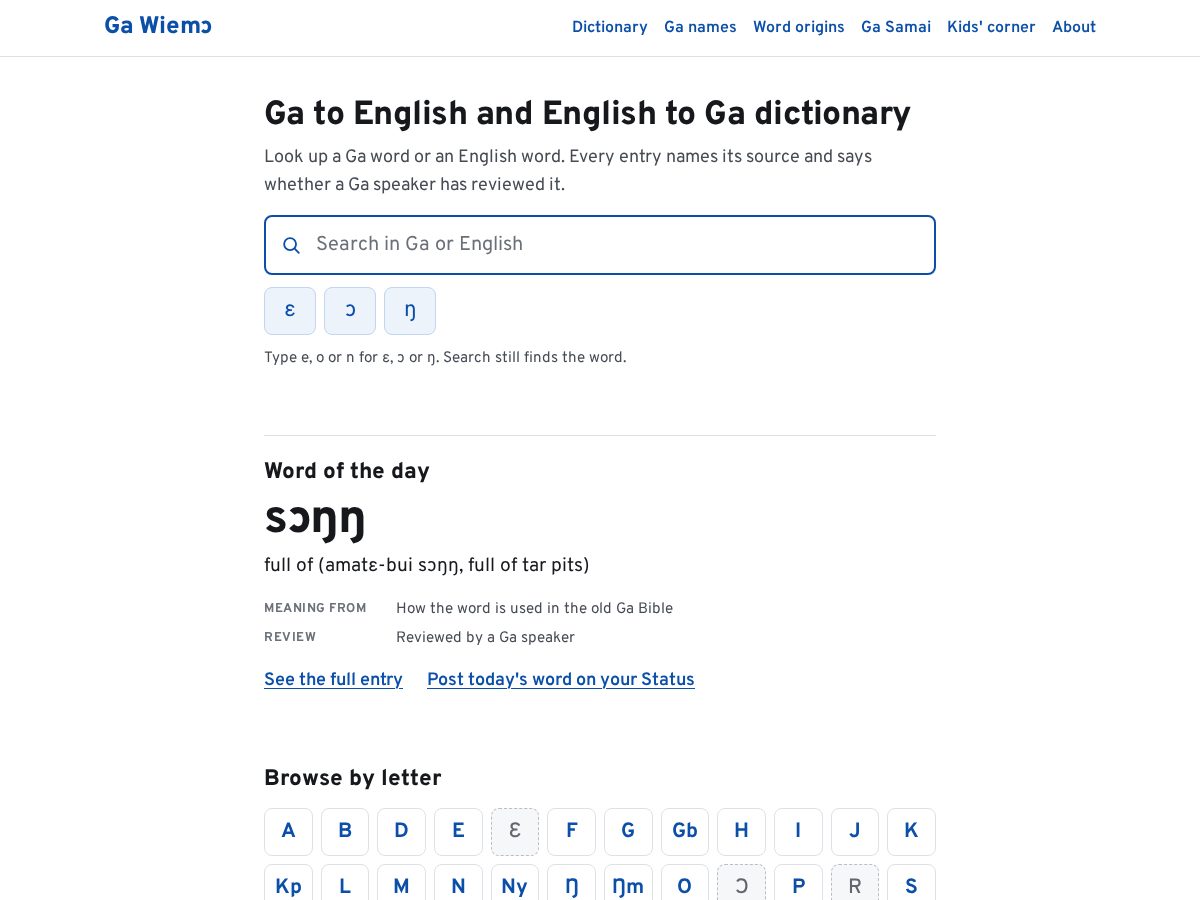This screenshot has height=900, width=1200.
Task: Browse words under digraph Kp
Action: 288,884
